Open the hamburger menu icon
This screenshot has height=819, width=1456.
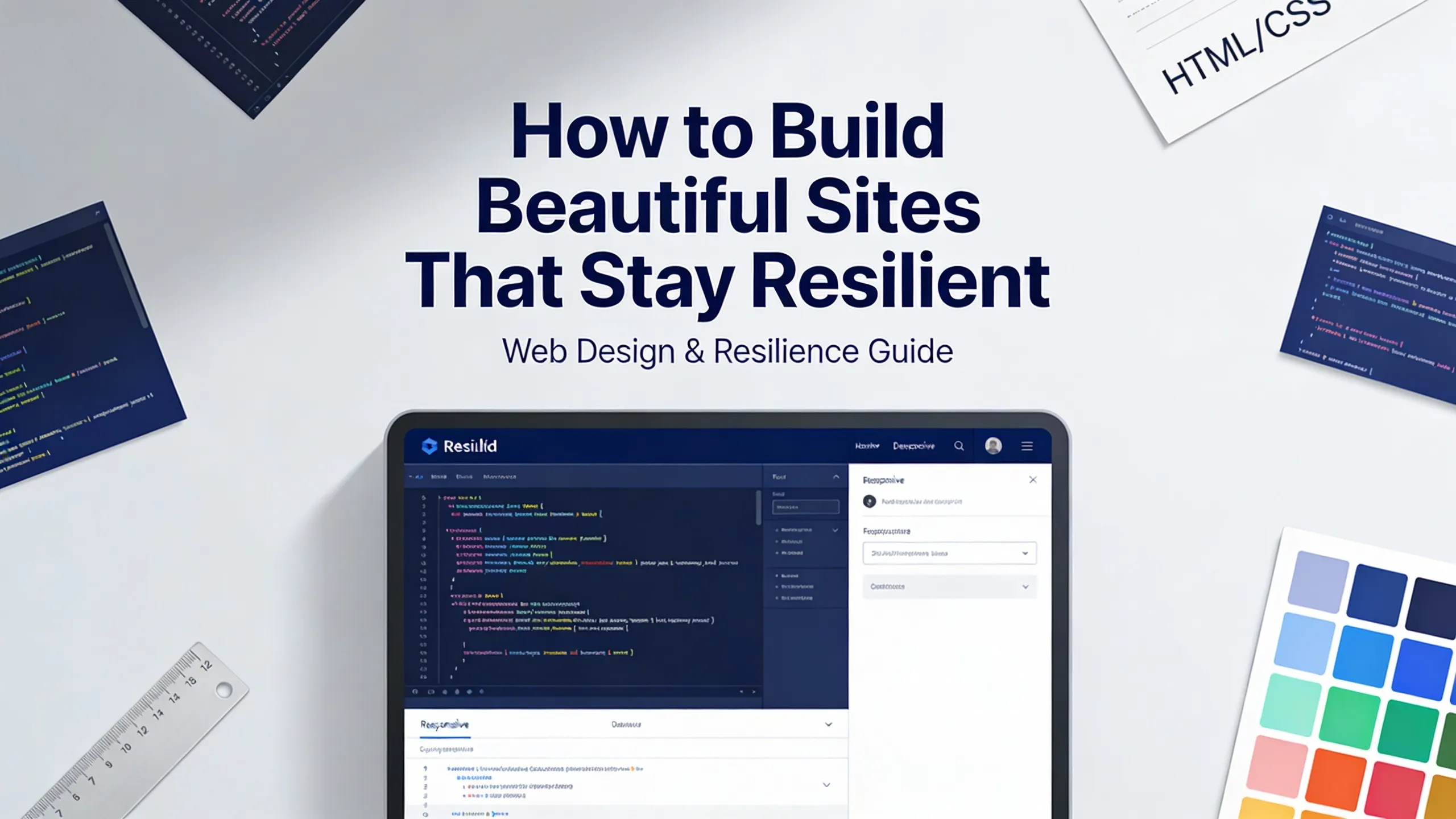1027,446
